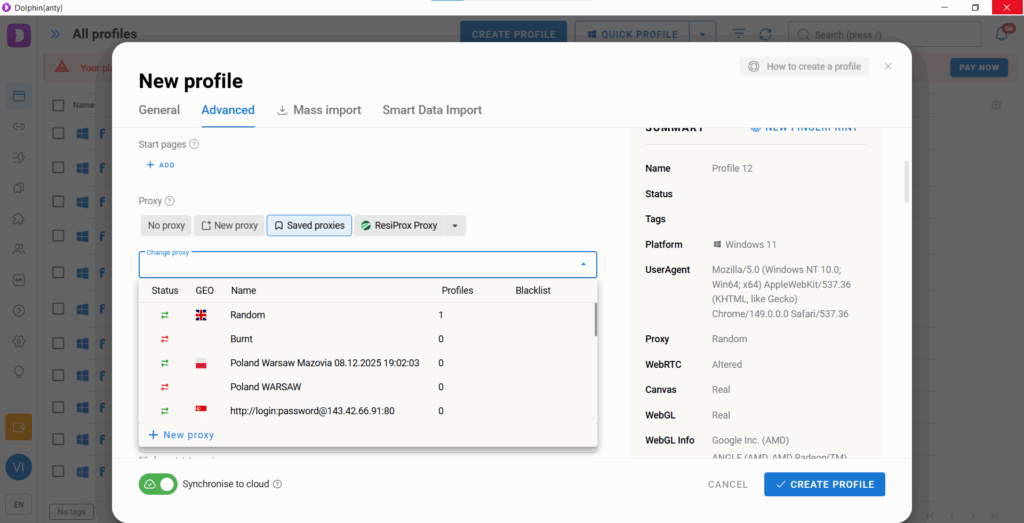Switch to the General tab

159,110
